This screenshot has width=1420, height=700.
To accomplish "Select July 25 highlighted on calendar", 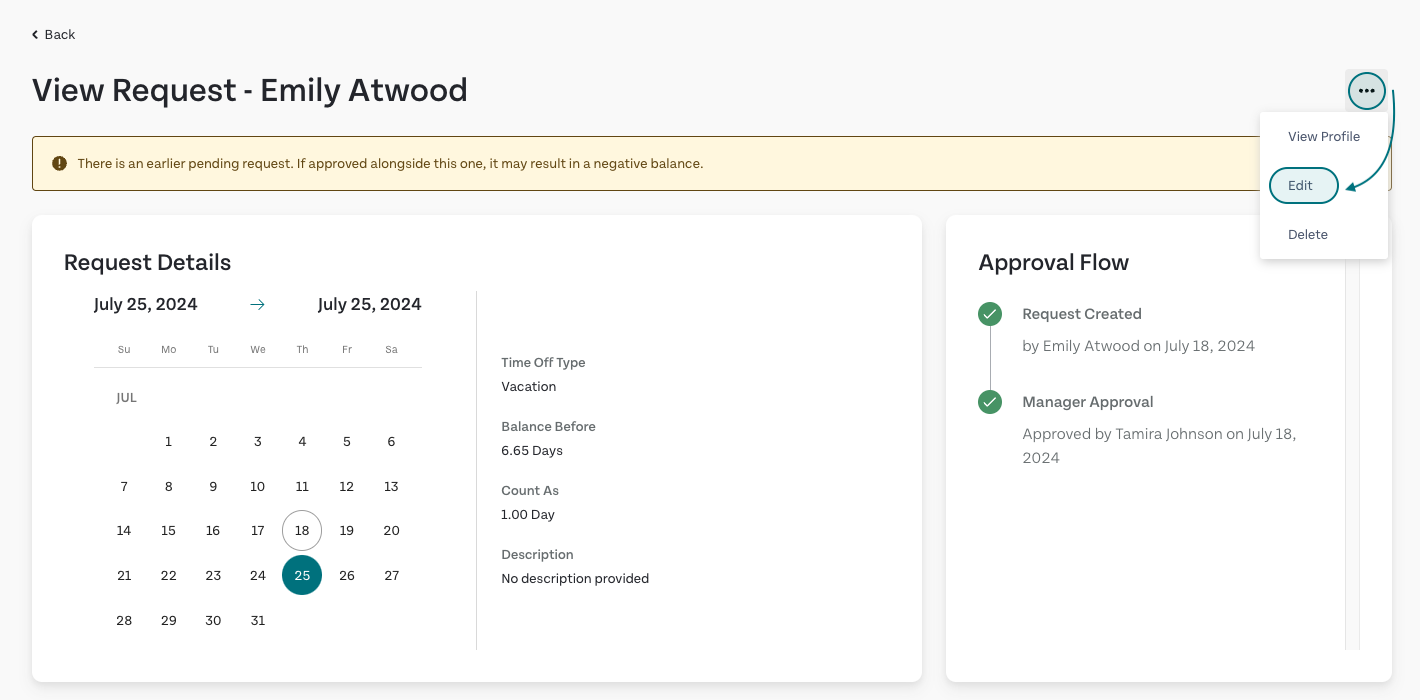I will (302, 575).
